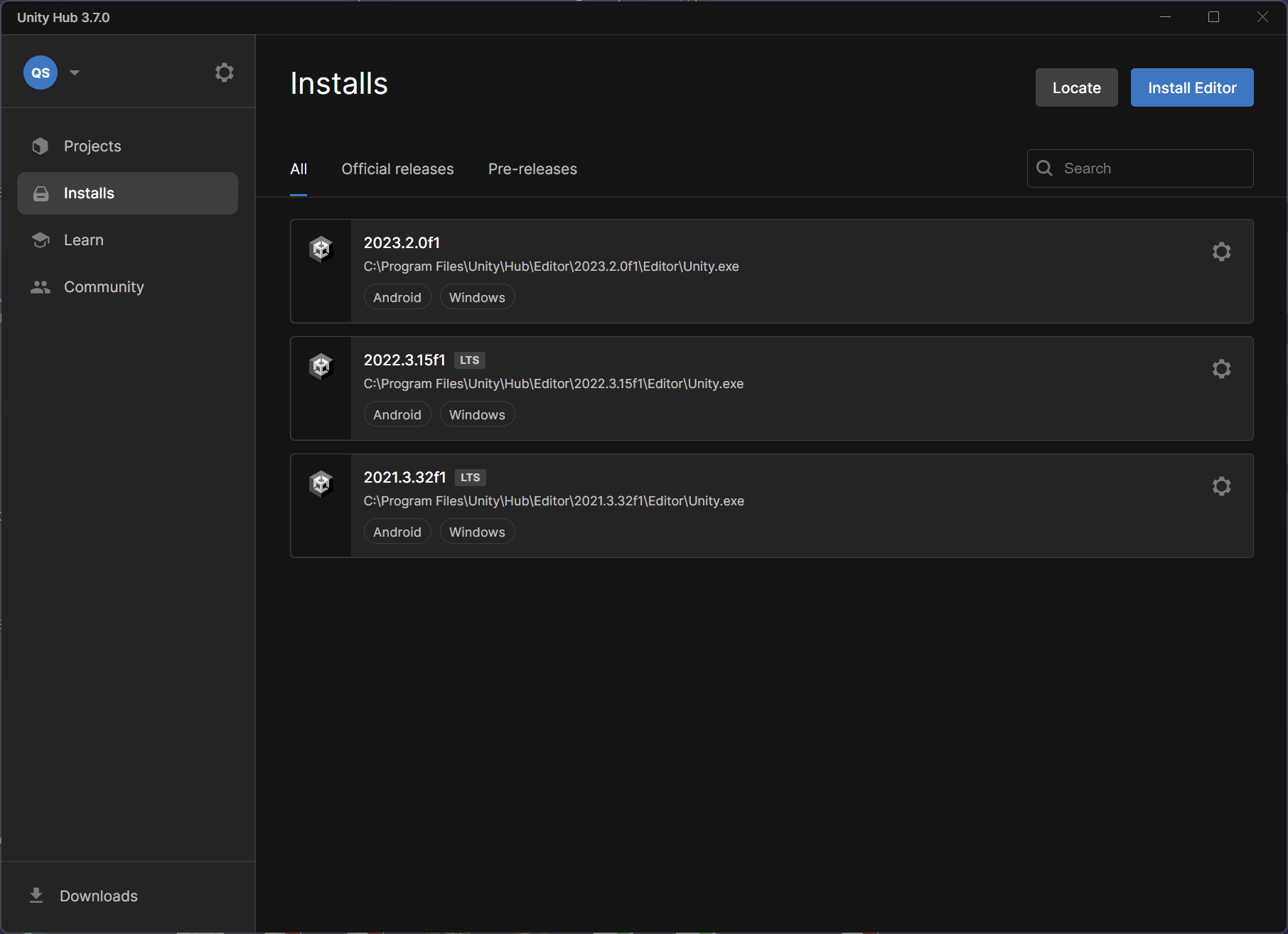Open Unity Hub preferences gear in sidebar

point(224,73)
